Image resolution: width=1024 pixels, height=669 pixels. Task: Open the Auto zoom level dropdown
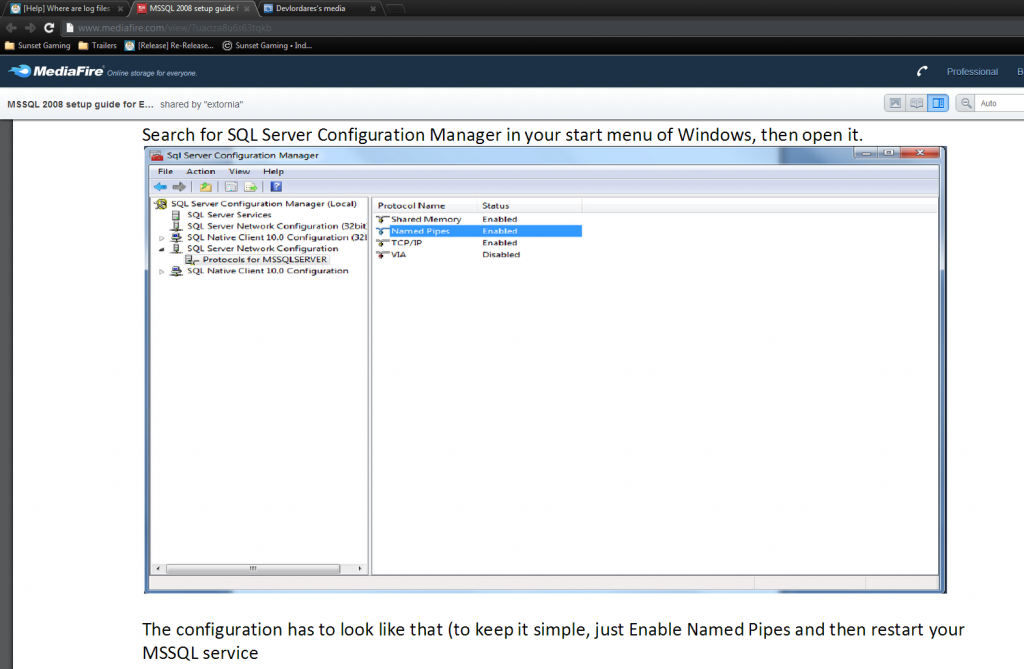click(x=1000, y=103)
